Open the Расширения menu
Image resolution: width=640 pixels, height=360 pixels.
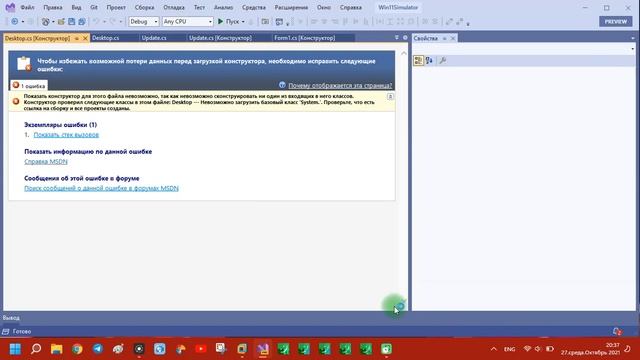291,7
